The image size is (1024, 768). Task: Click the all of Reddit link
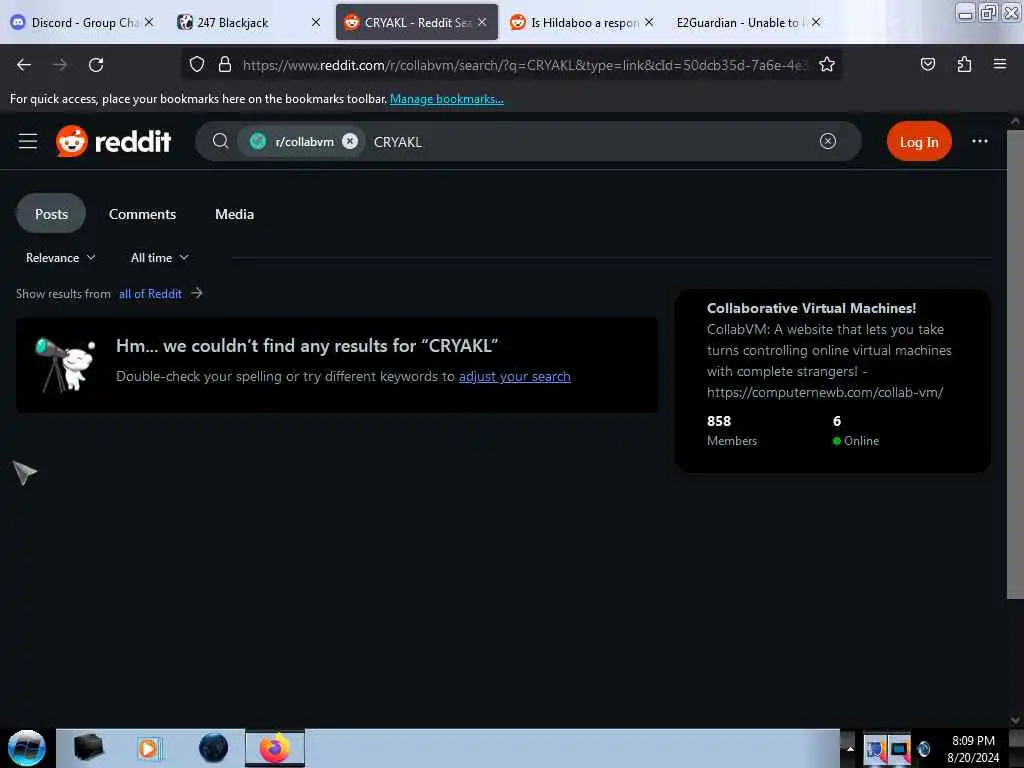point(150,293)
